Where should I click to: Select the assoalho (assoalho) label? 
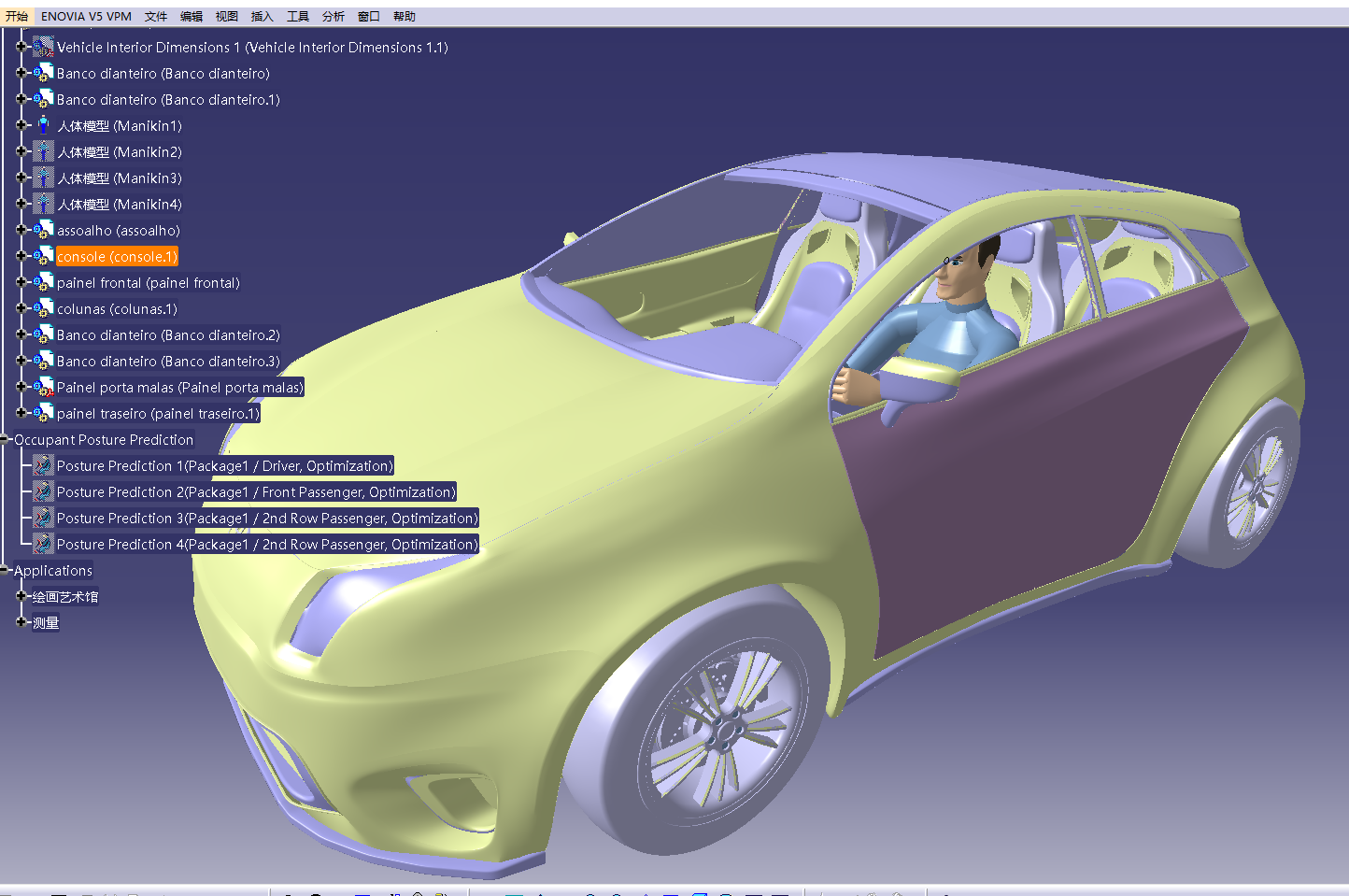tap(119, 230)
